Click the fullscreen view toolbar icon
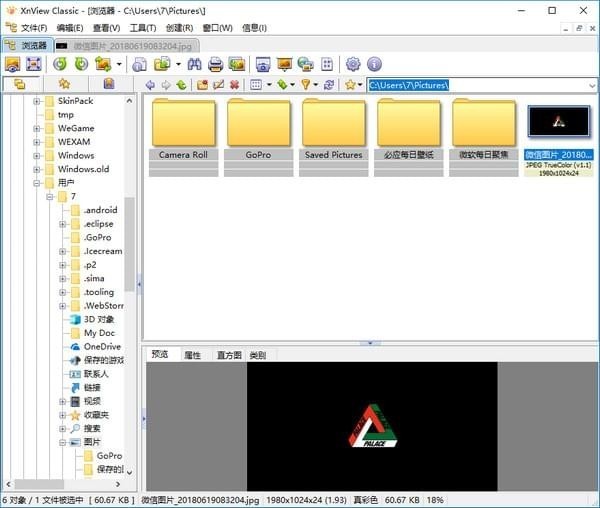600x508 pixels. [34, 64]
